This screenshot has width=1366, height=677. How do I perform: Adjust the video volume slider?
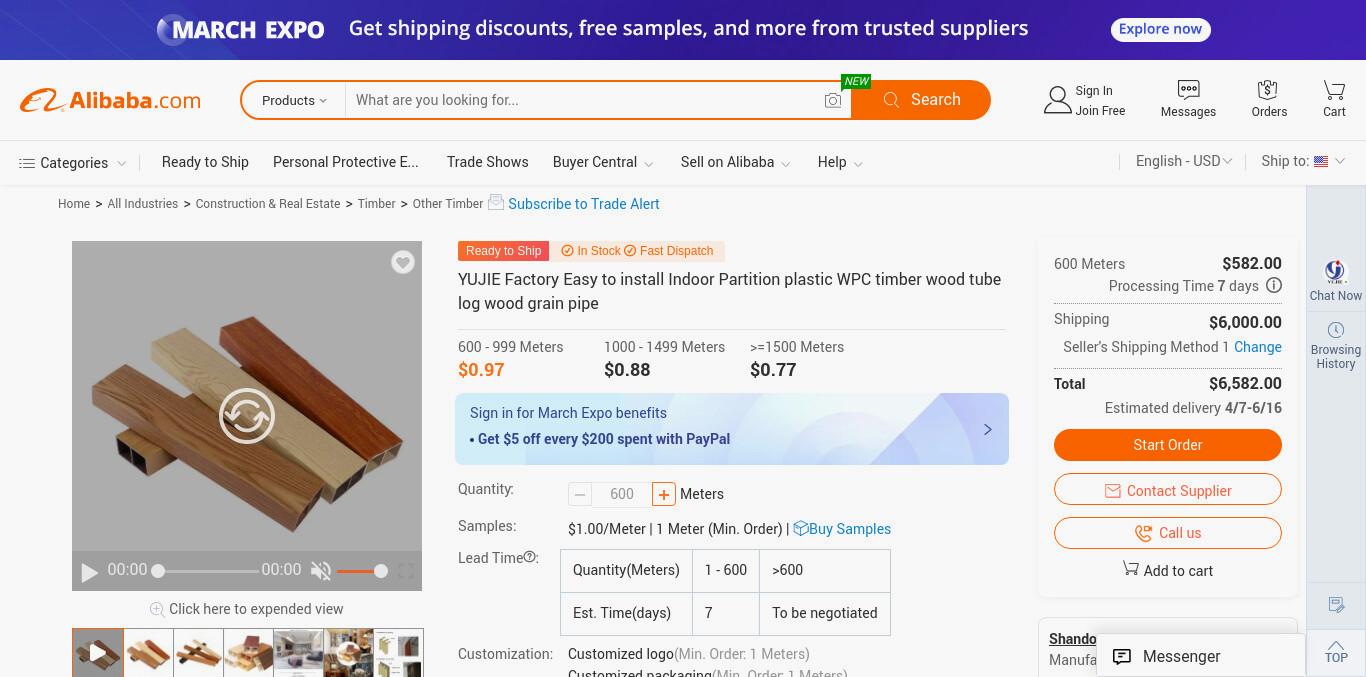click(361, 571)
